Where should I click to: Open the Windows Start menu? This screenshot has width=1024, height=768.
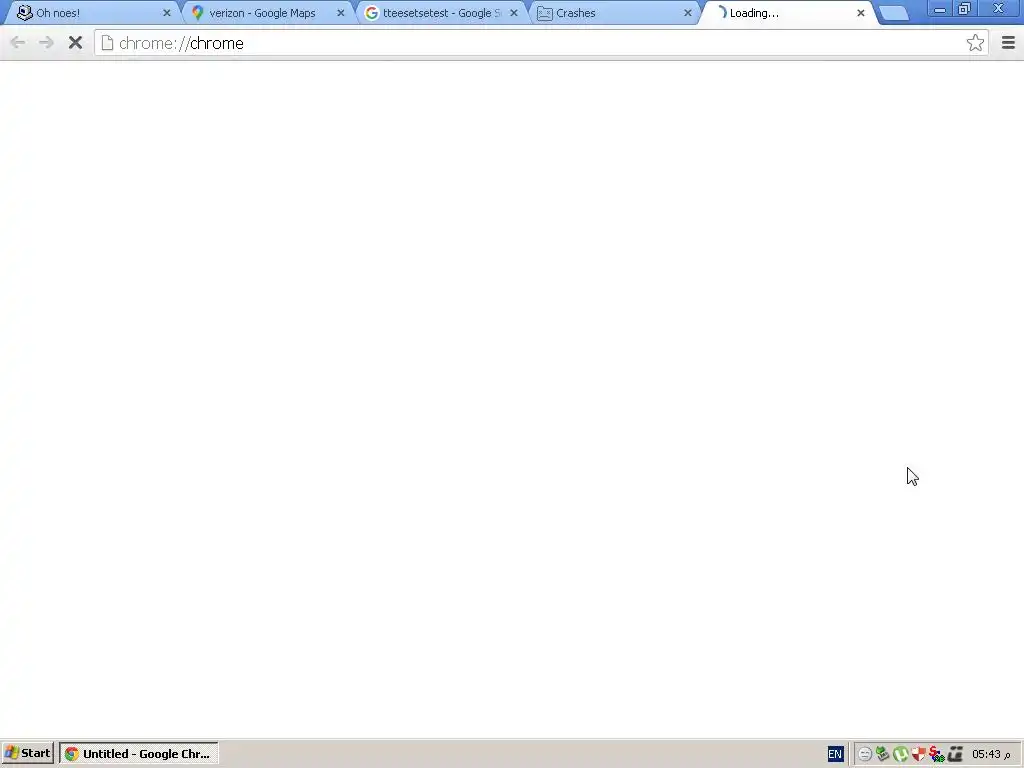point(27,753)
